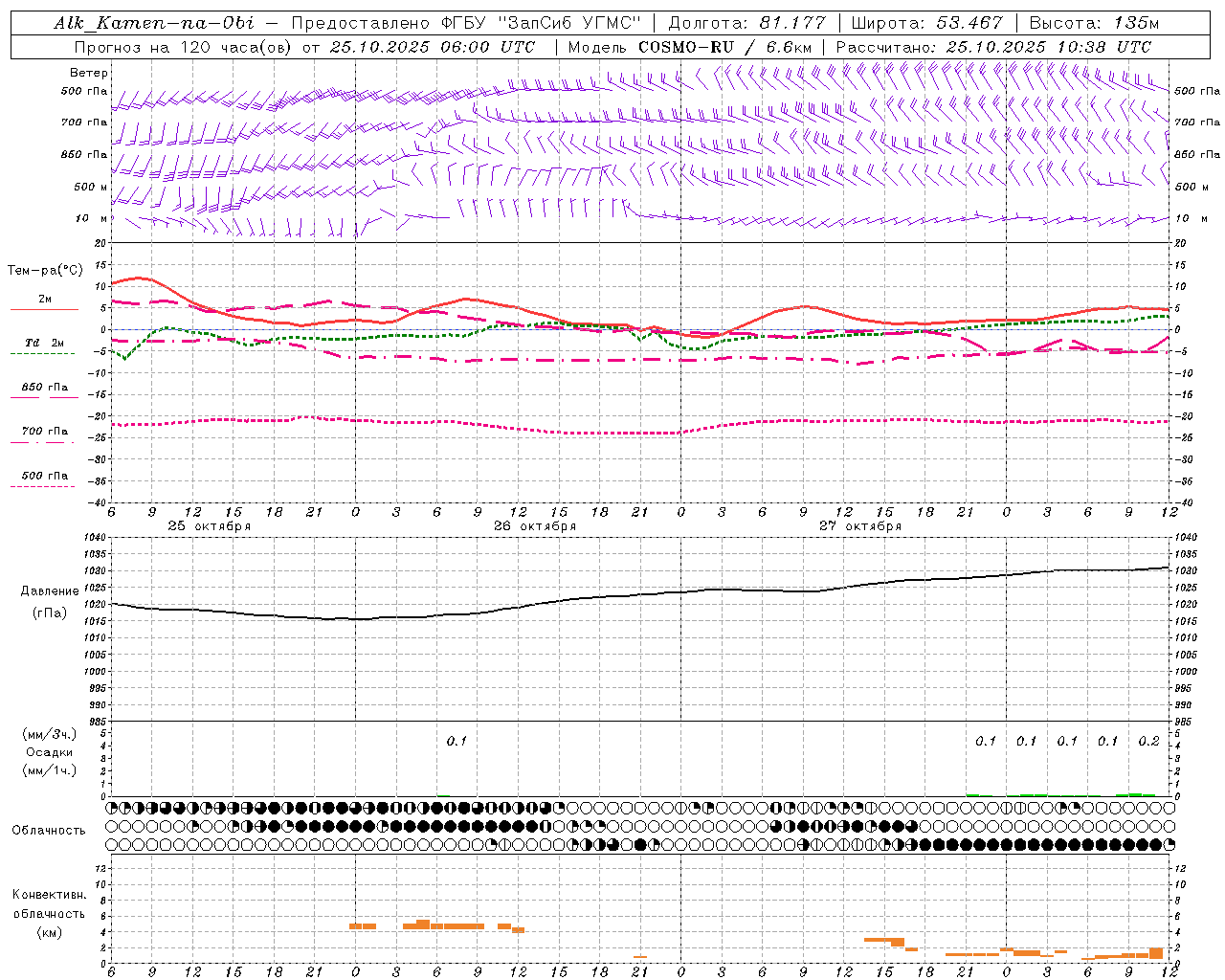This screenshot has width=1225, height=980.
Task: Click the Давление panel label
Action: (50, 591)
